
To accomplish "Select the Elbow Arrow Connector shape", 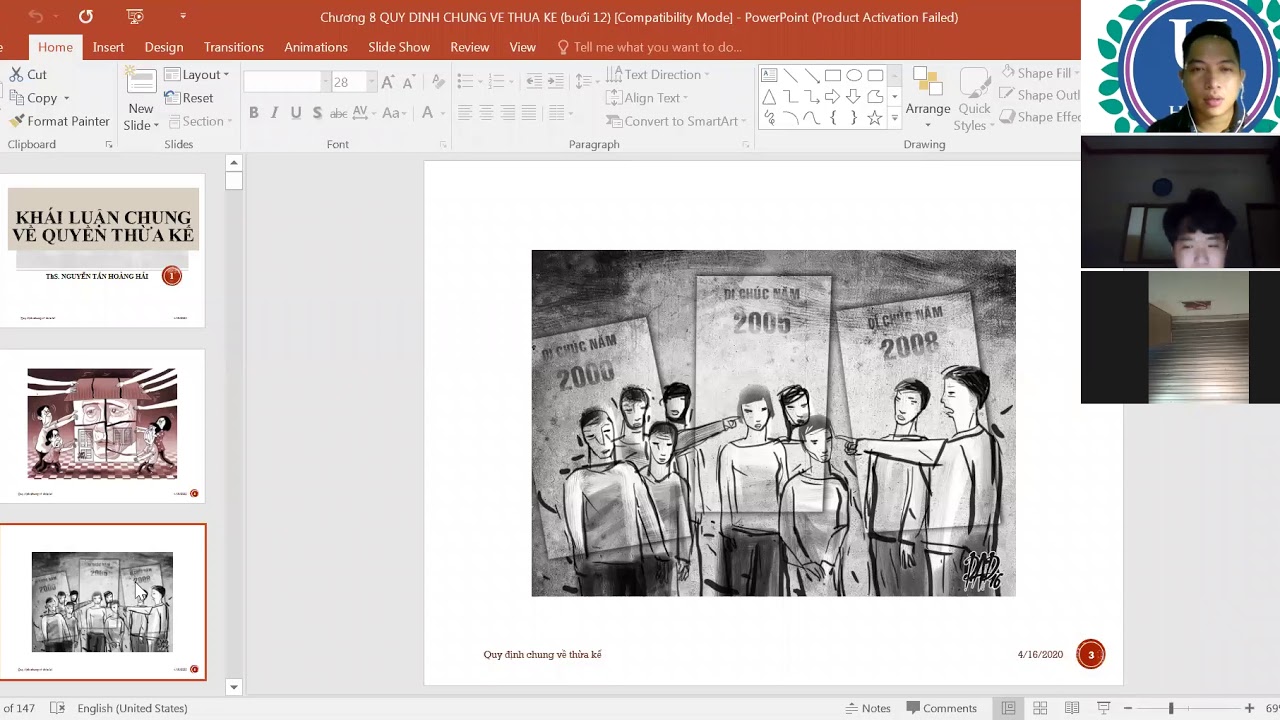I will pos(811,97).
